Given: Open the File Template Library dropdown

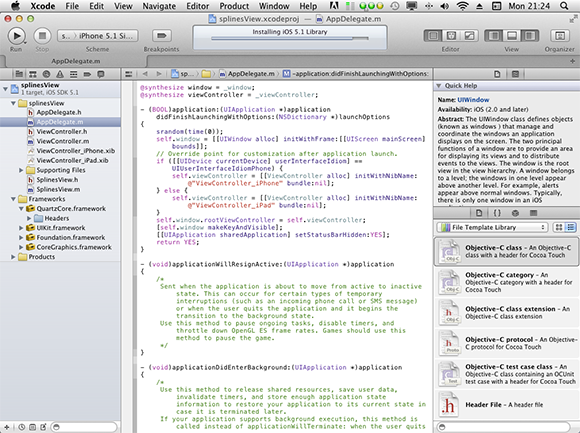Looking at the screenshot, I should coord(492,227).
